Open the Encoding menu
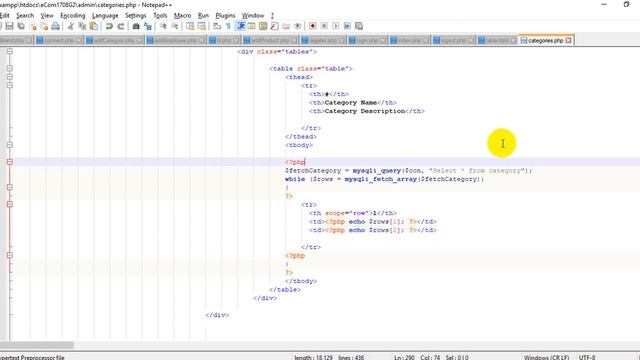Screen dimensions: 640x360 click(x=73, y=16)
